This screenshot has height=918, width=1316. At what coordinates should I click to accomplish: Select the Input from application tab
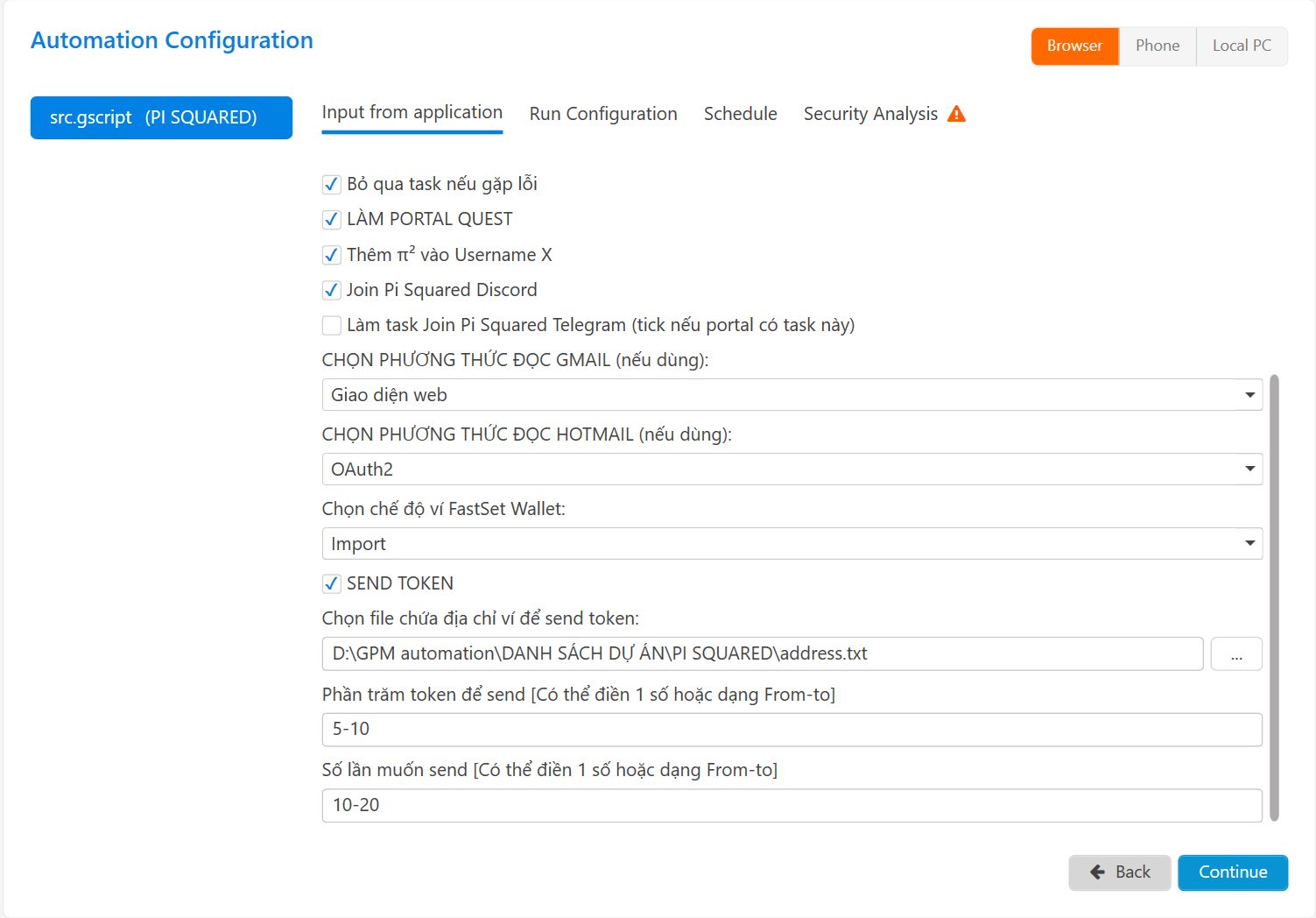[x=412, y=113]
